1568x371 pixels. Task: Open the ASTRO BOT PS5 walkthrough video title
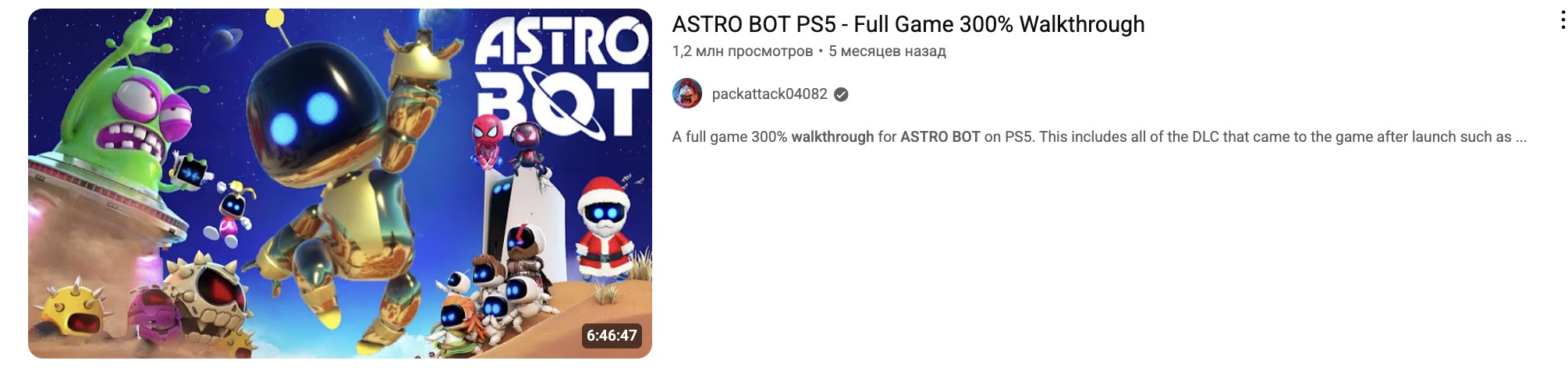pyautogui.click(x=908, y=24)
